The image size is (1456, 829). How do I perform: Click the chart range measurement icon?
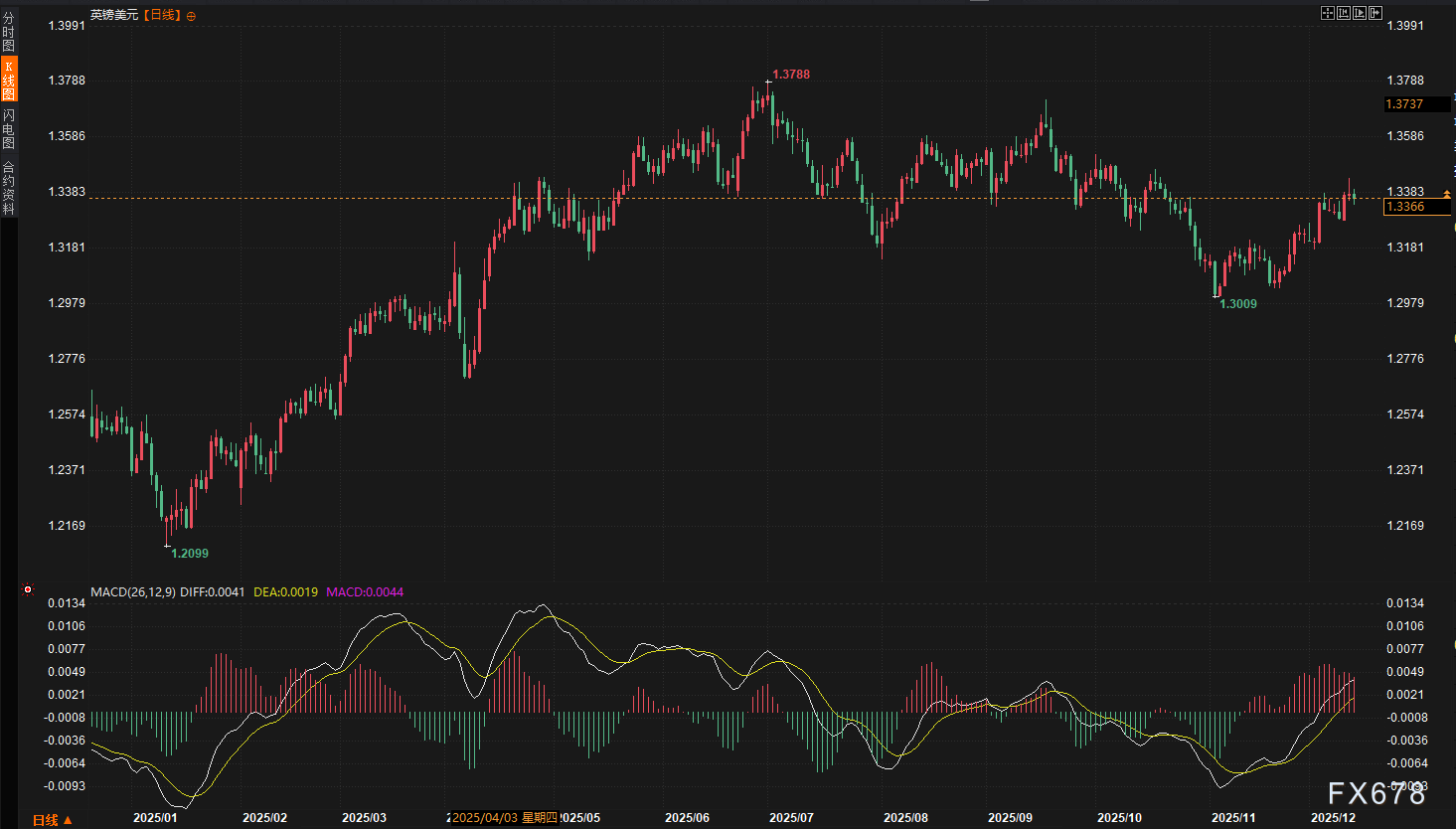(1344, 13)
